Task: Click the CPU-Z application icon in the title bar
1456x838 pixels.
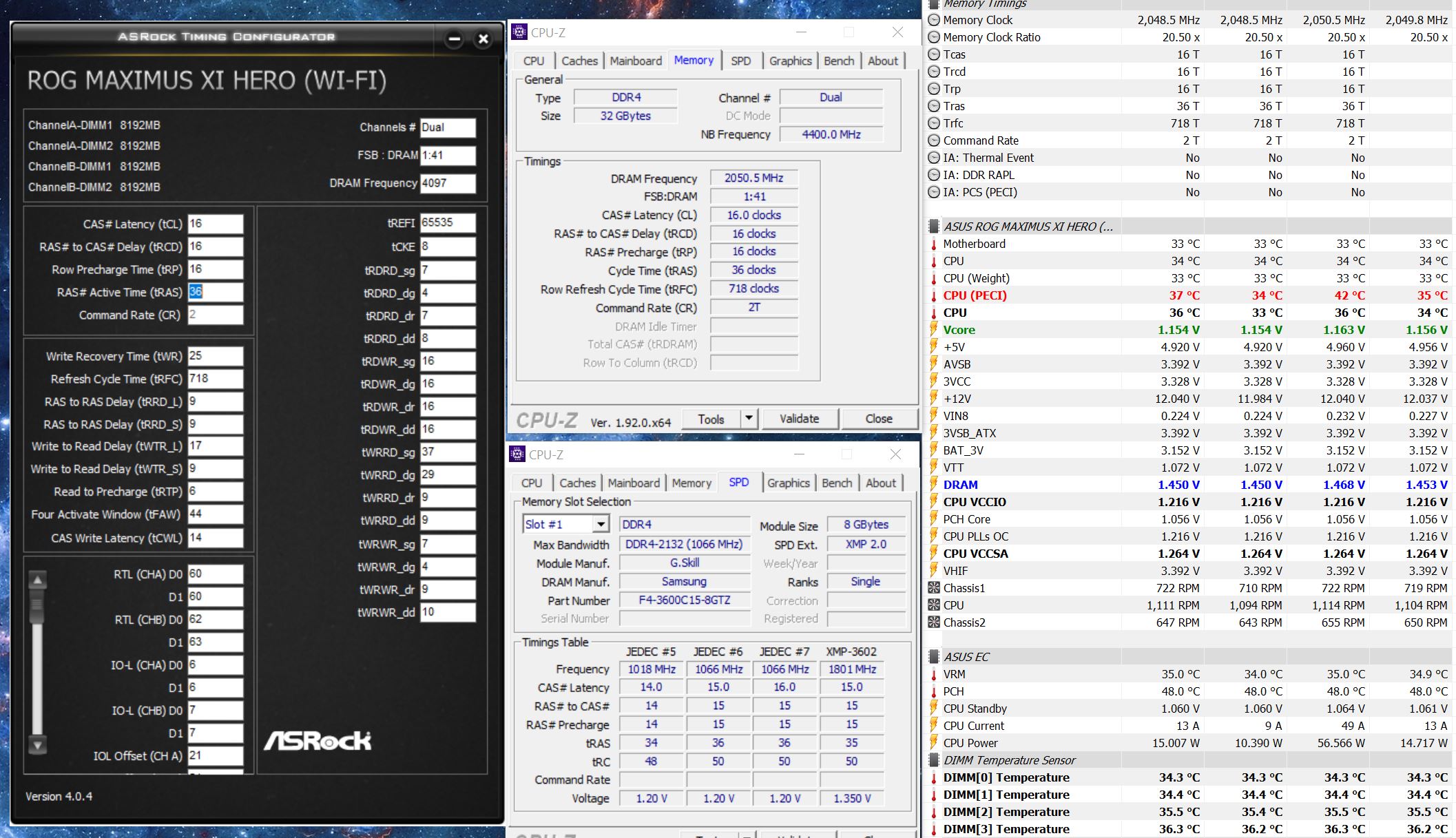Action: [x=518, y=32]
